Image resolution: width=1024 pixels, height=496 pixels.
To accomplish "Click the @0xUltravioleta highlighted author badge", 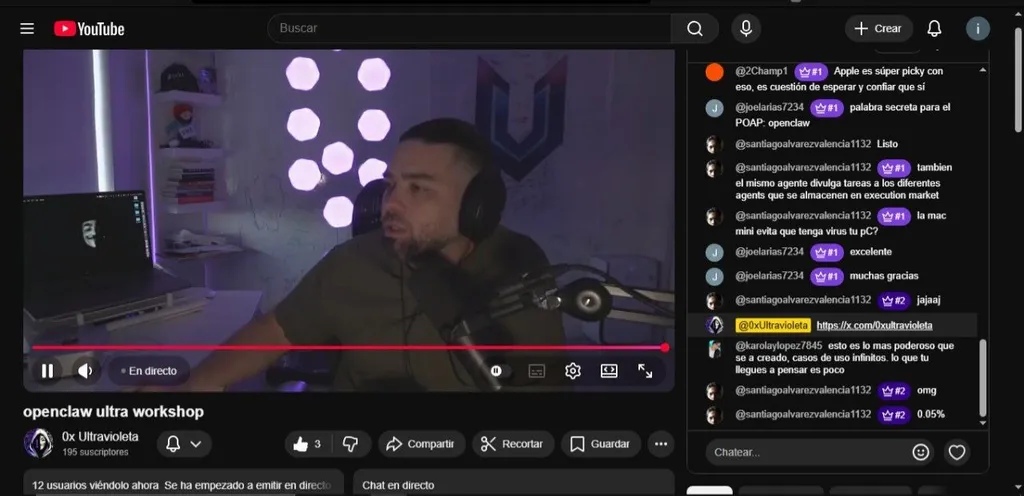I will click(x=773, y=325).
